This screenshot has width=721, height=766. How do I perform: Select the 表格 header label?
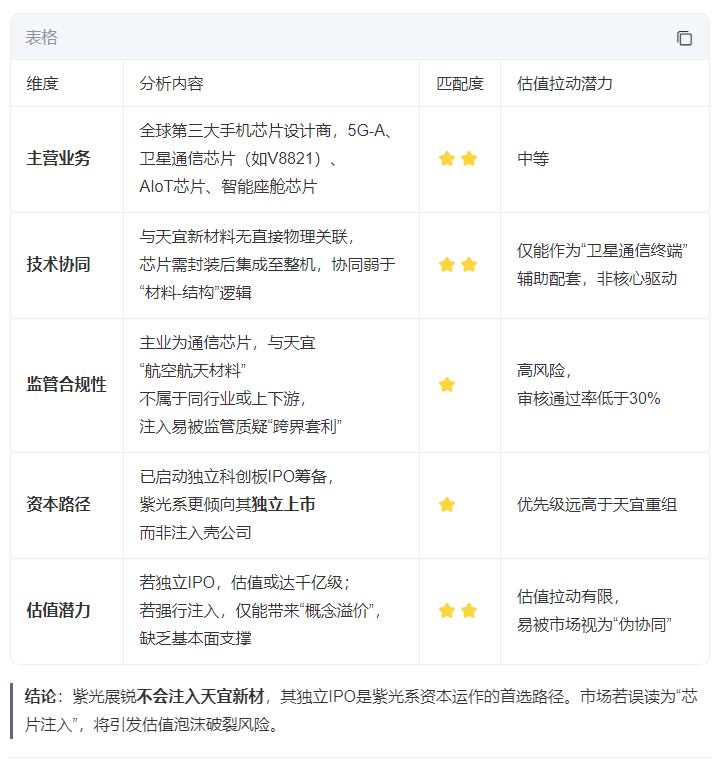(42, 38)
